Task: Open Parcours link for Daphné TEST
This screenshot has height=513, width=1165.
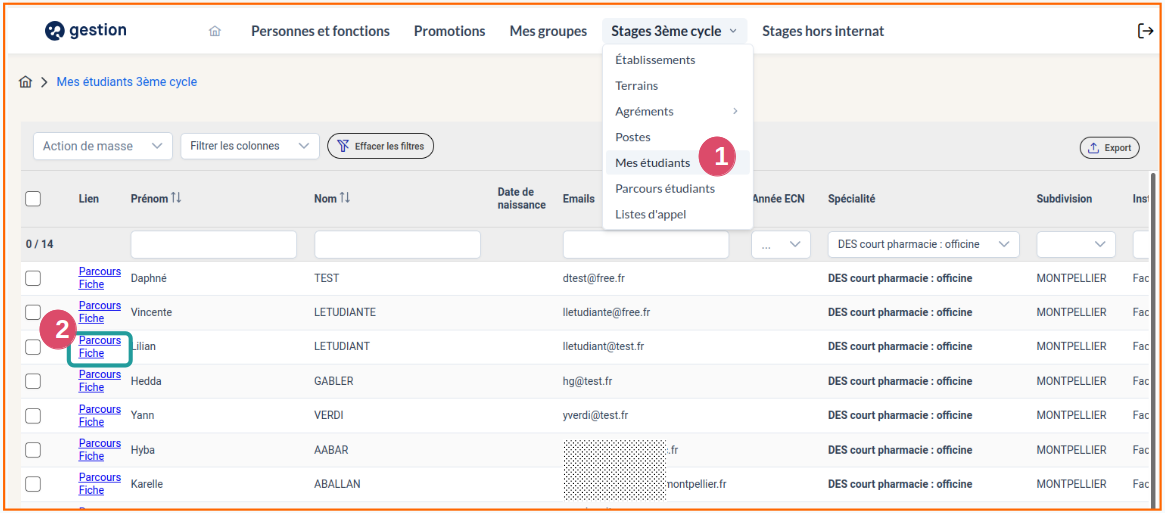Action: (x=100, y=271)
